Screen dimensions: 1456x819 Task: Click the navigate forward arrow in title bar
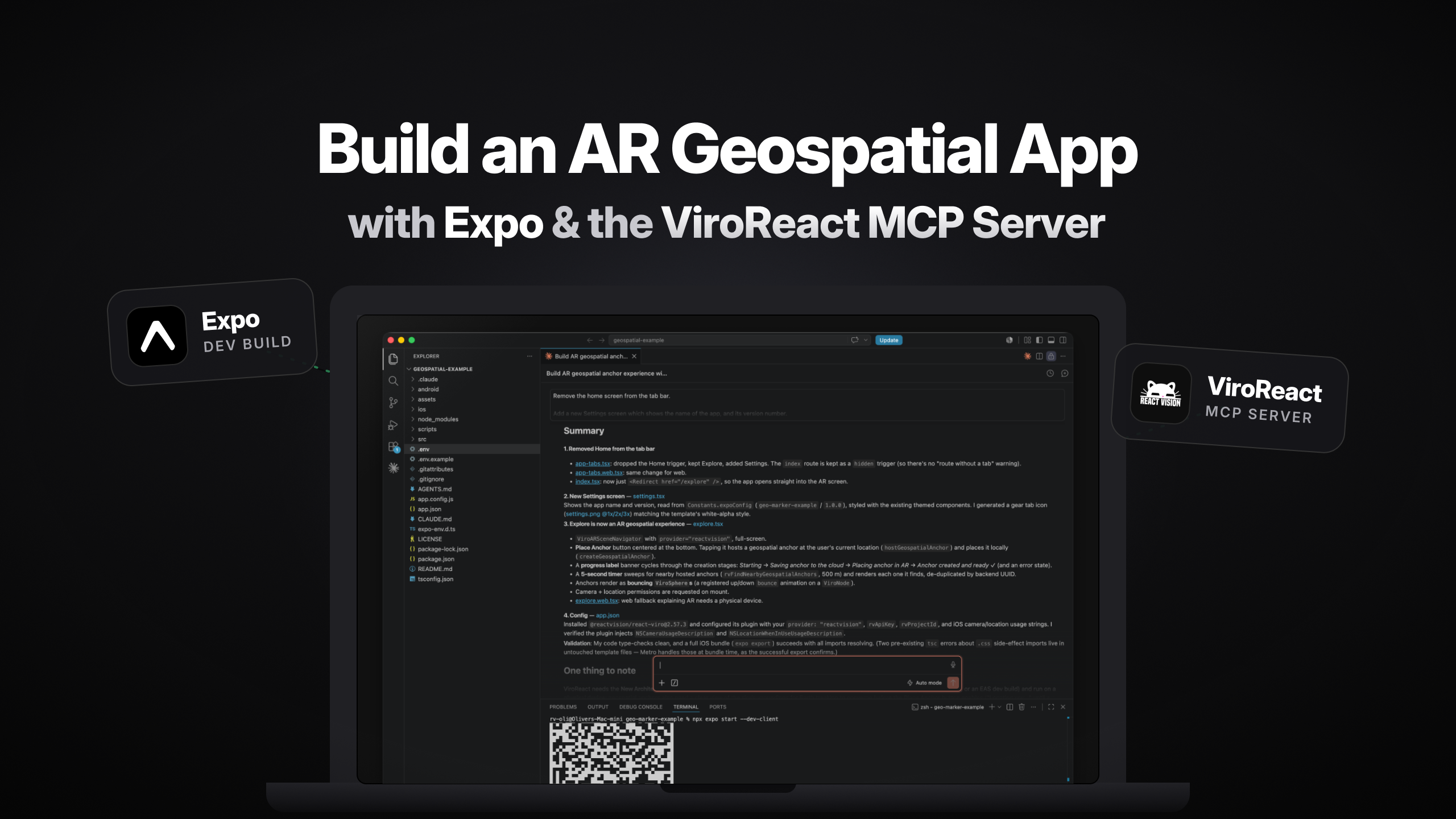click(x=601, y=340)
